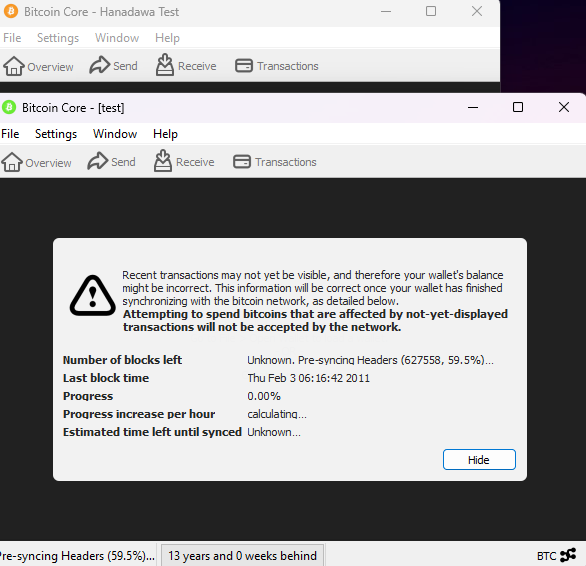Show Transactions in Hanadawa Test window

[x=277, y=66]
